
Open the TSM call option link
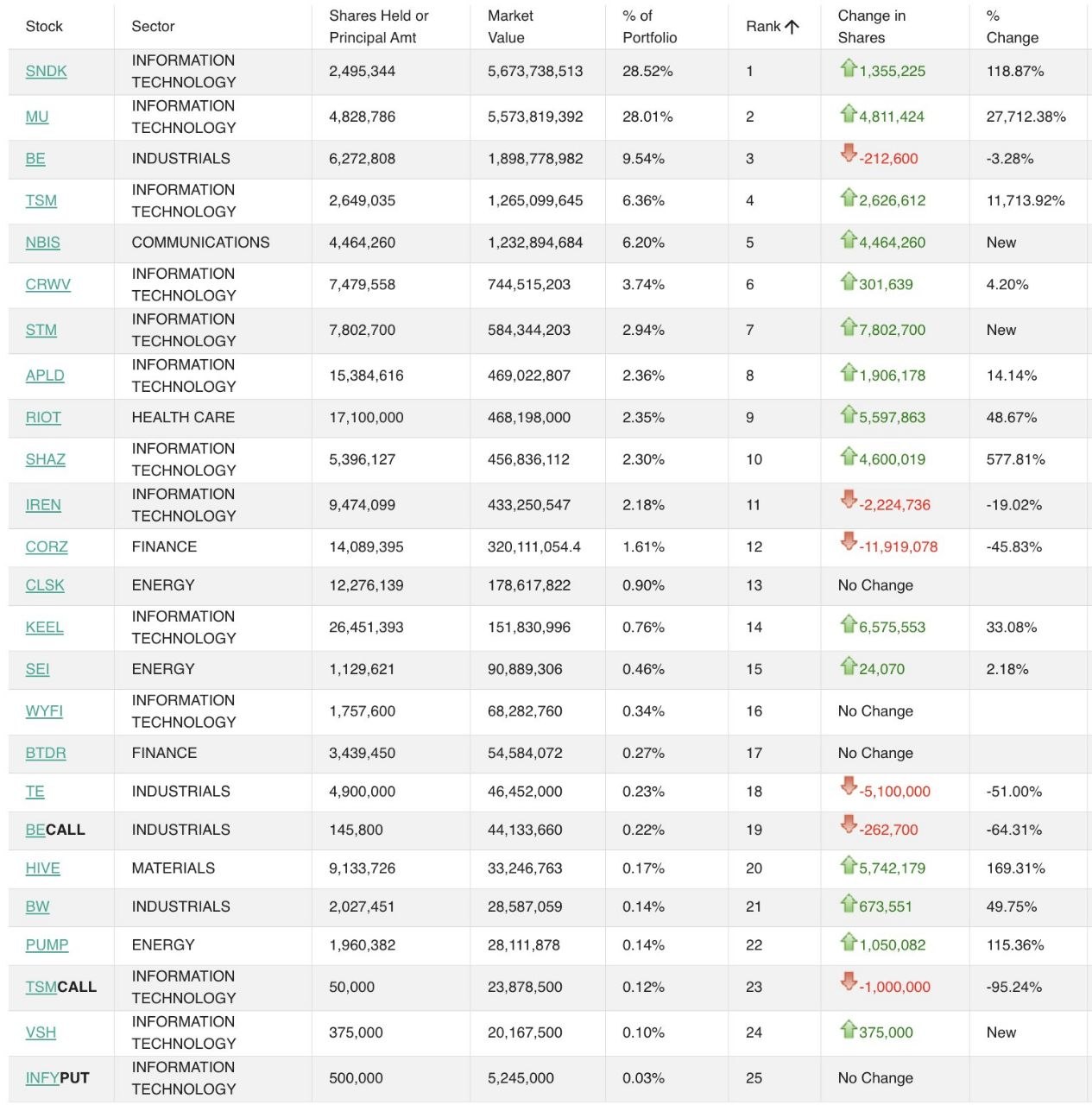click(61, 987)
